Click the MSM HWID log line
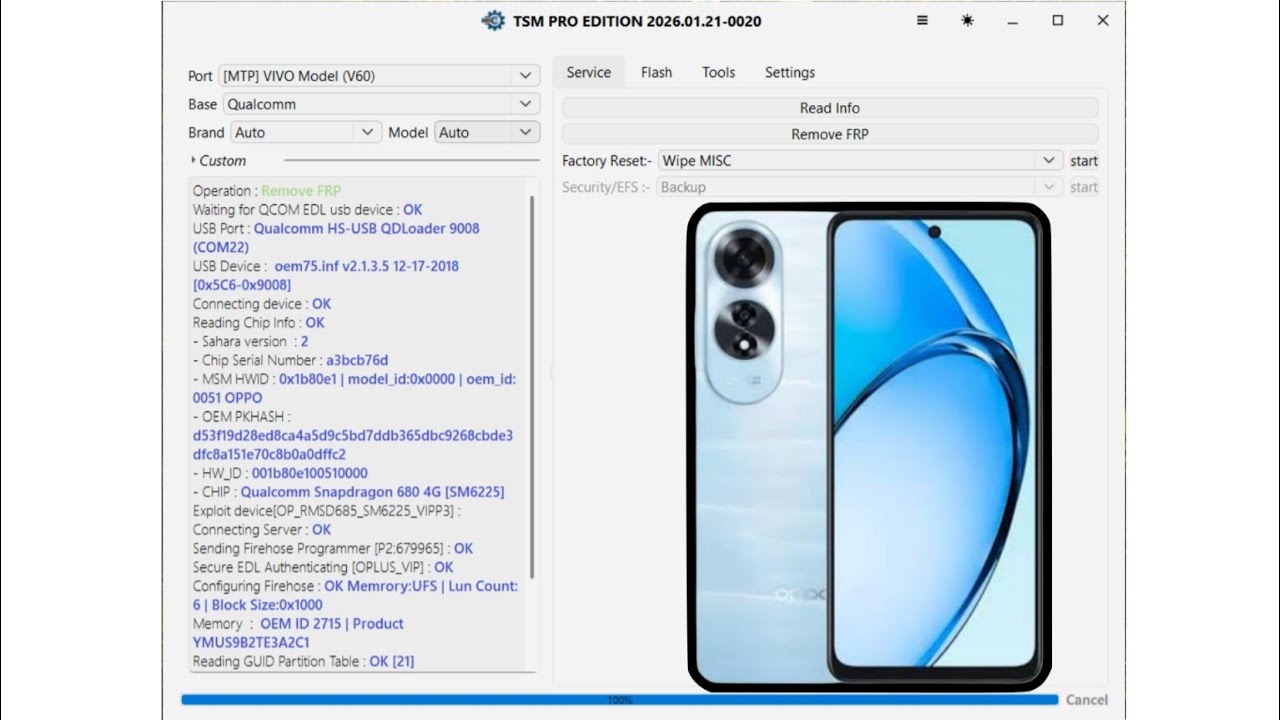The height and width of the screenshot is (720, 1280). click(x=354, y=388)
